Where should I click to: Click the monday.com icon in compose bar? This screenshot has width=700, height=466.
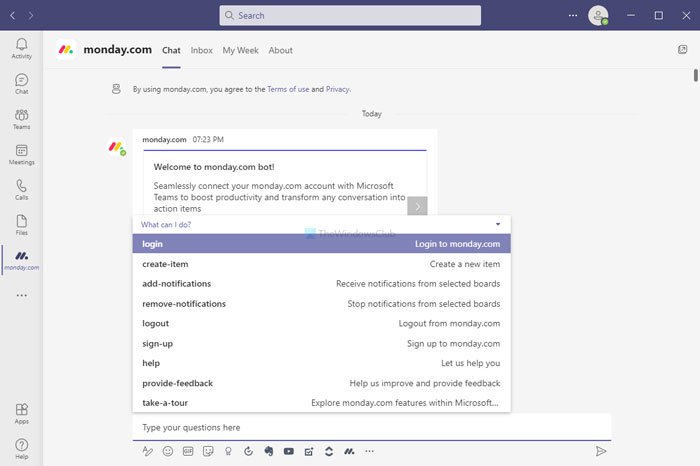(x=349, y=451)
